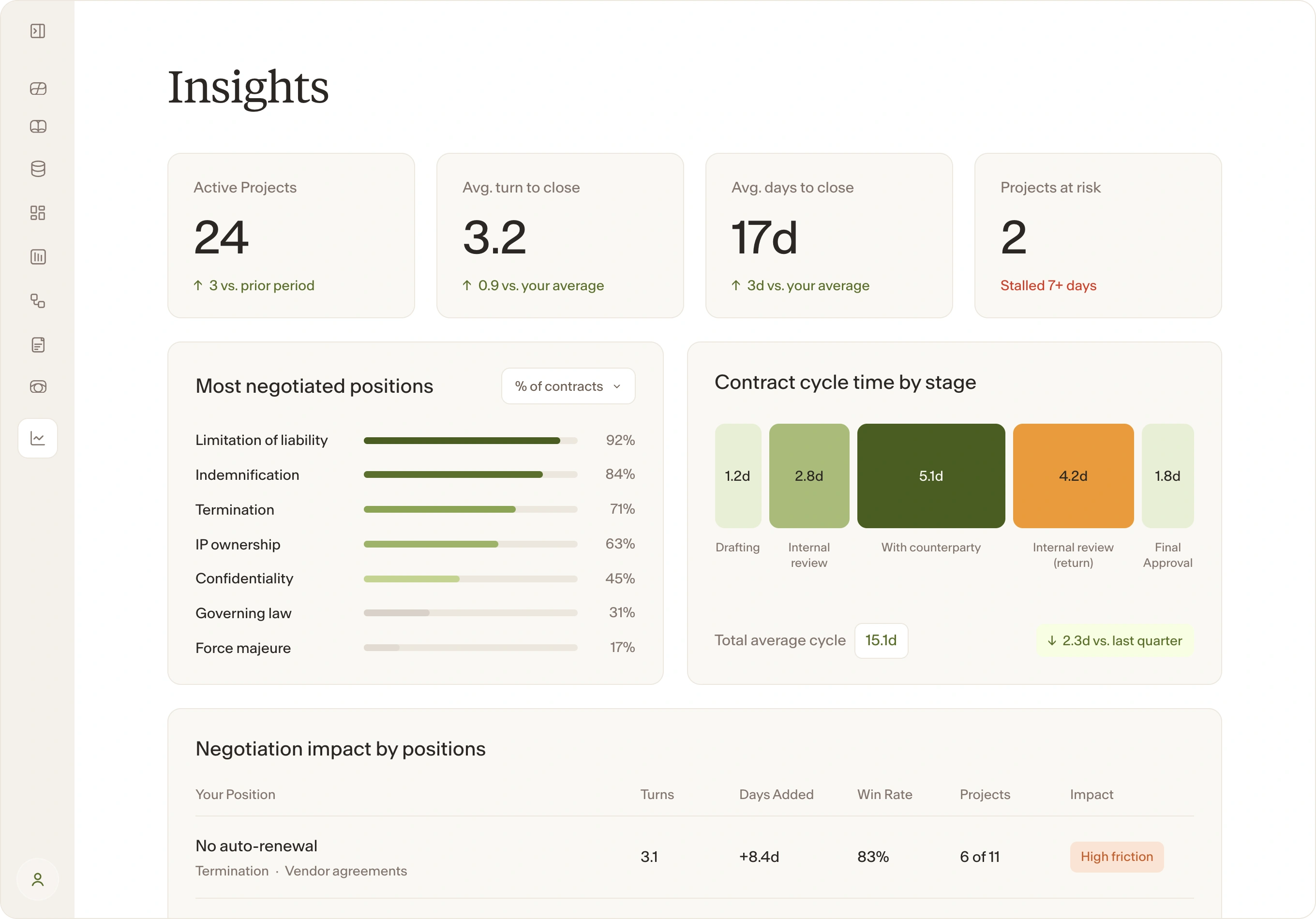Image resolution: width=1316 pixels, height=919 pixels.
Task: Sort by the Days Added column header
Action: (x=776, y=795)
